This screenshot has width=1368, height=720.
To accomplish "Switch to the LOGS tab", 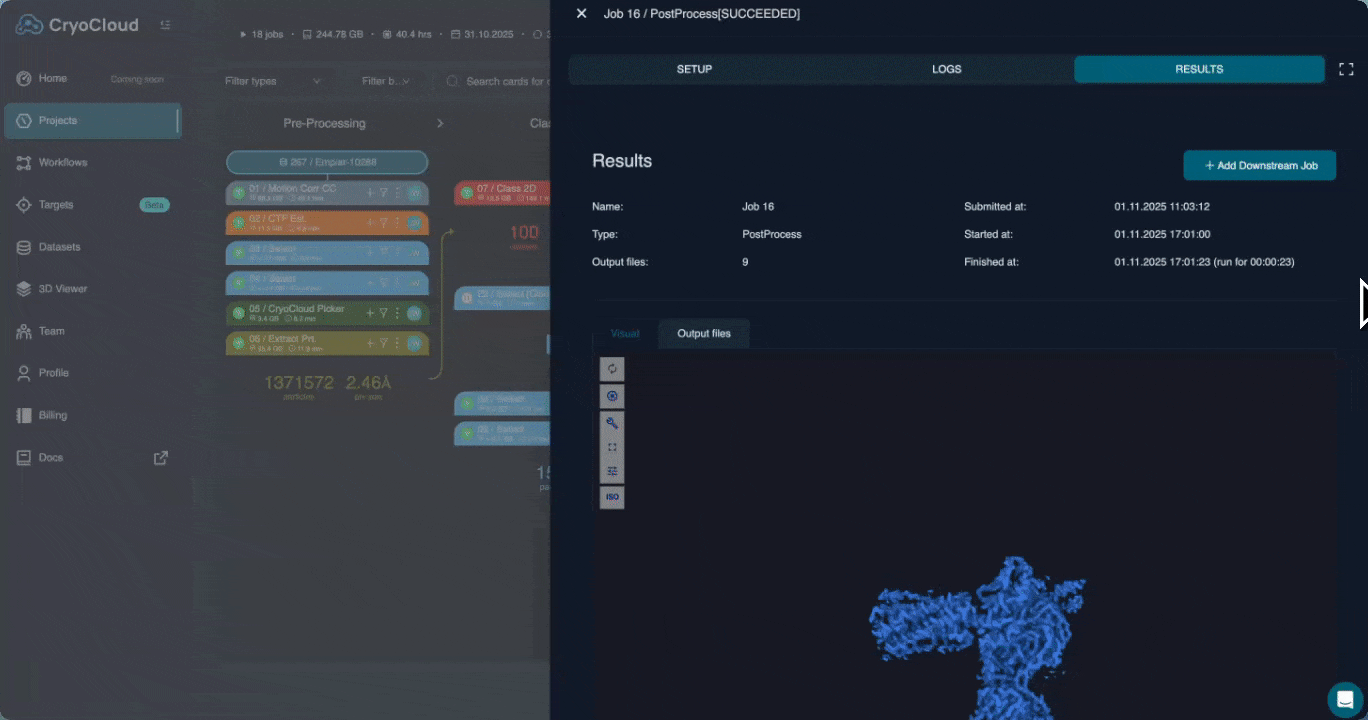I will coord(946,69).
